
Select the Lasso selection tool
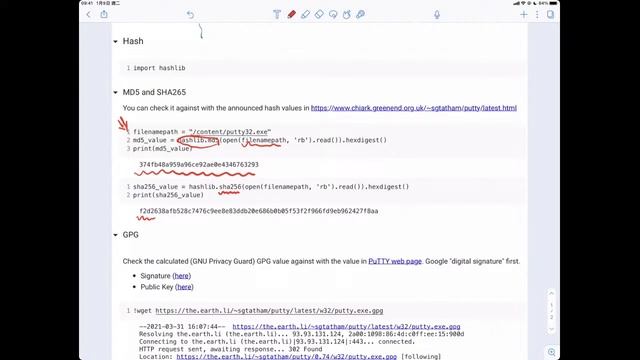click(x=333, y=15)
